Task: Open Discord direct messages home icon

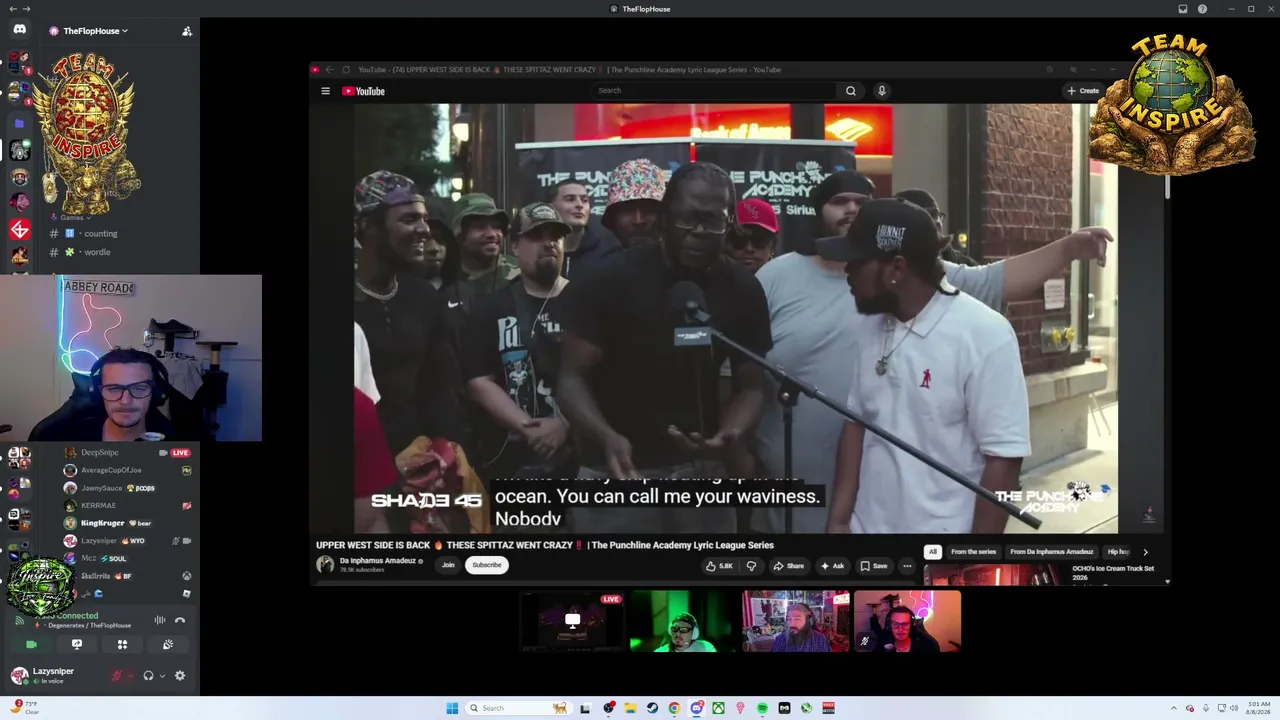Action: [x=19, y=30]
